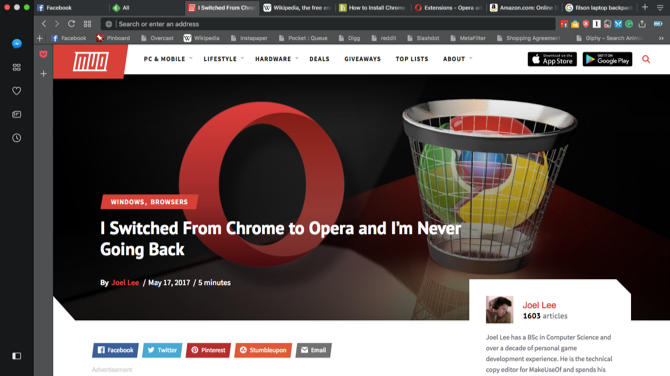Click the Pocket save icon
670x376 pixels.
tap(43, 54)
